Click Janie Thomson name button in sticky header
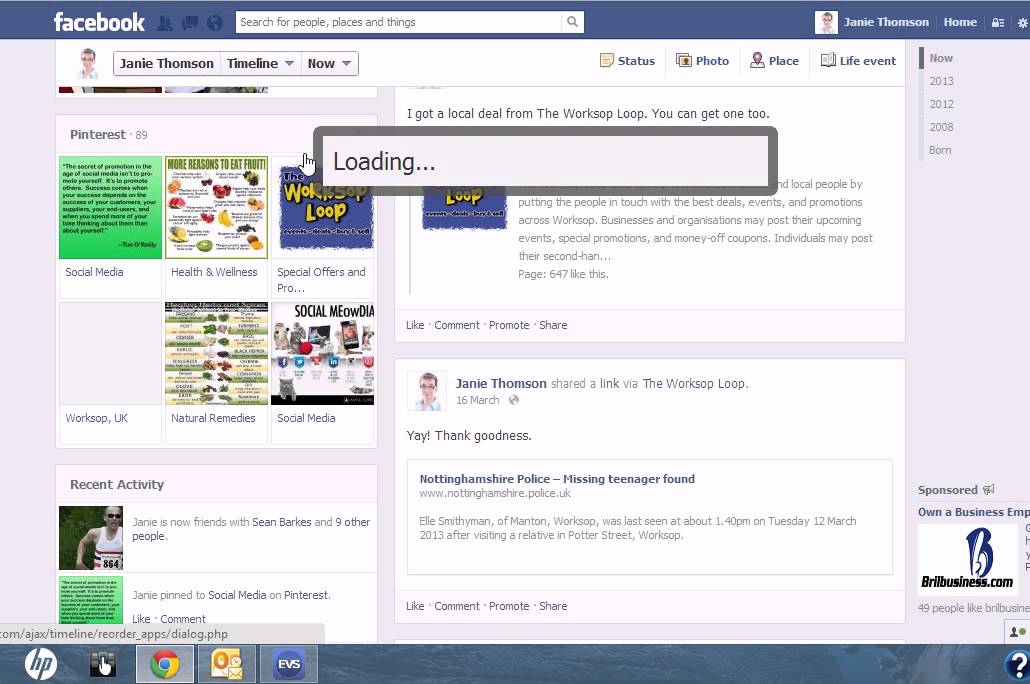 click(167, 64)
